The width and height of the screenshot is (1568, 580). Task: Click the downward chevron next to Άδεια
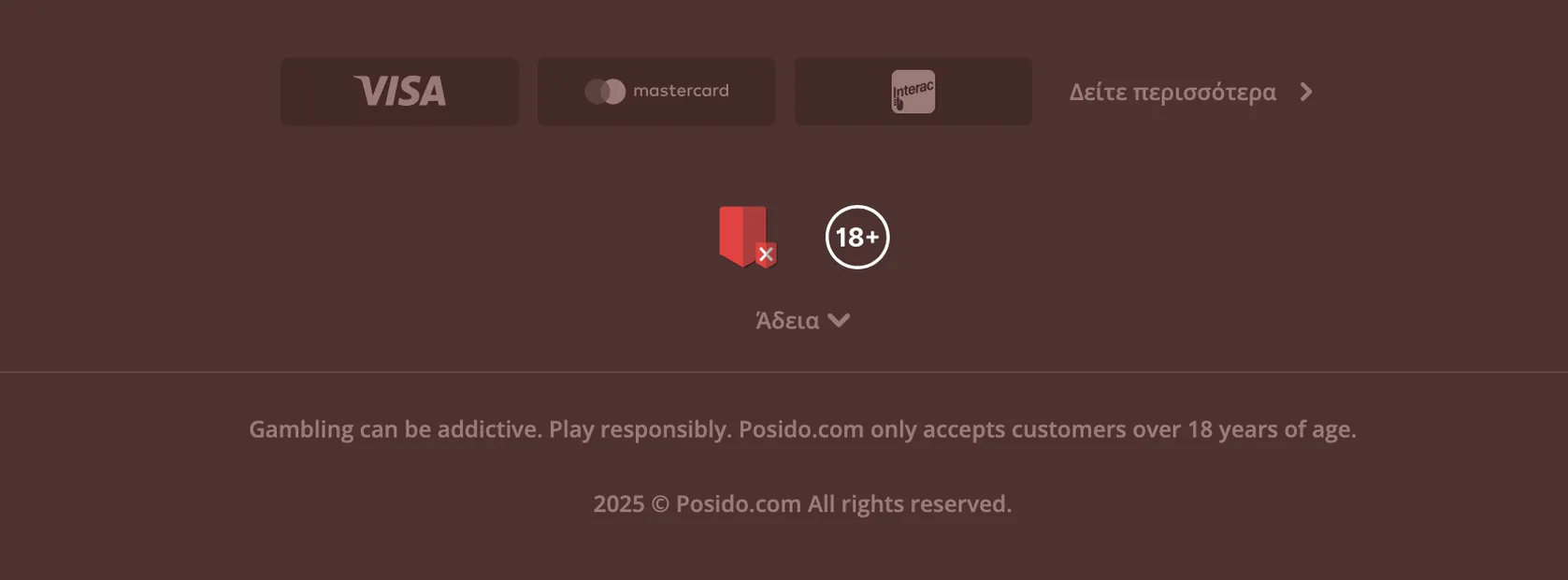pyautogui.click(x=839, y=320)
